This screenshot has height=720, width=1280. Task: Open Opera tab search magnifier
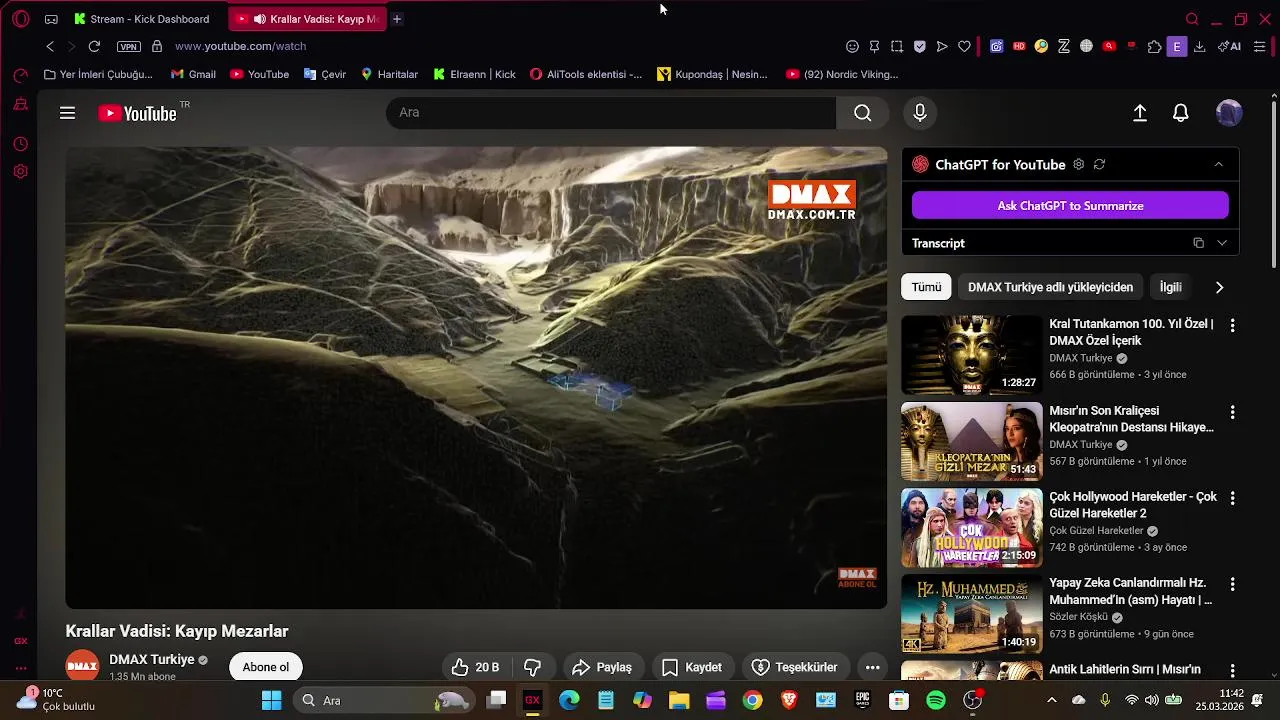pyautogui.click(x=1192, y=19)
